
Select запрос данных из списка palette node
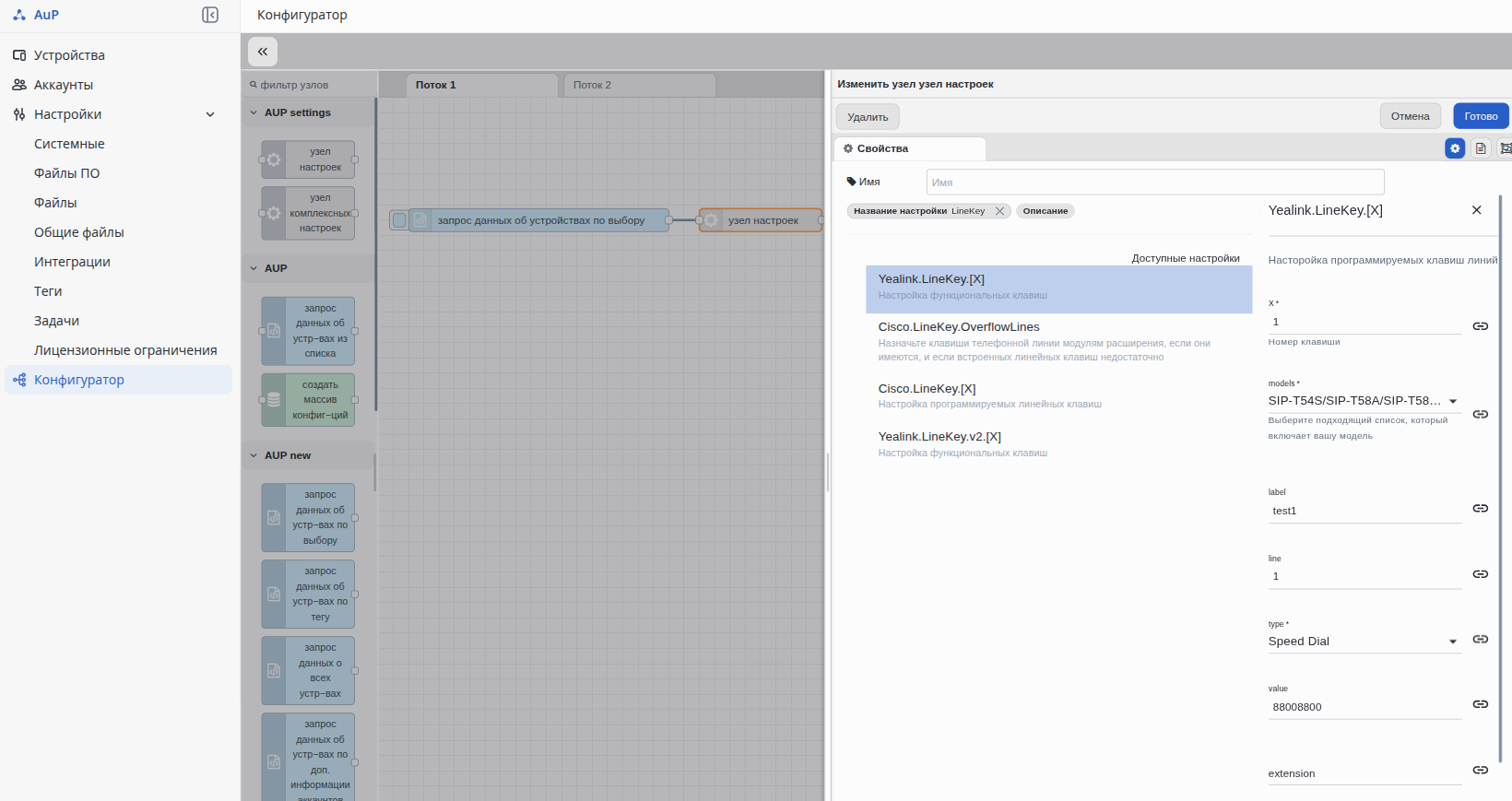pos(308,331)
